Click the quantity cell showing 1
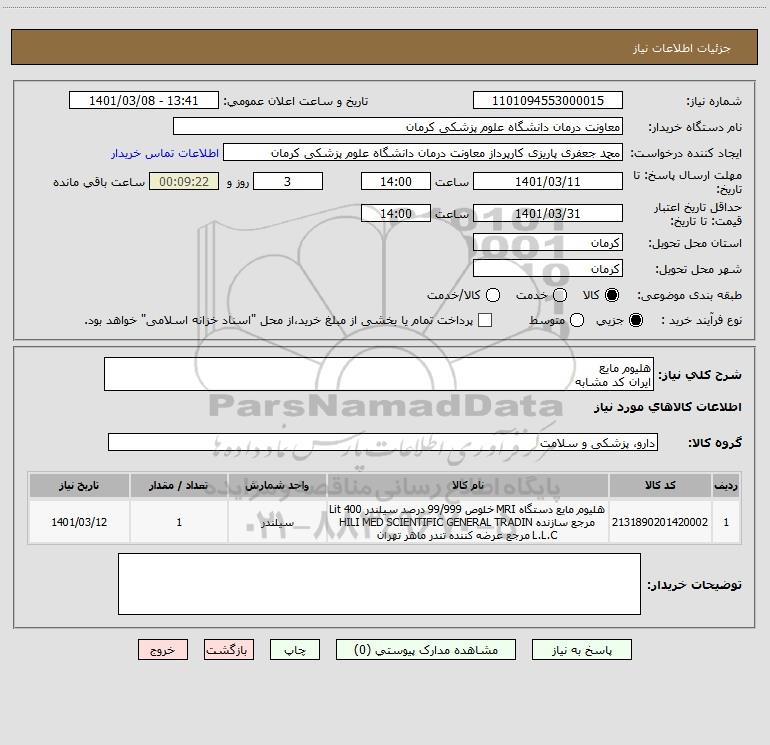 (x=179, y=522)
